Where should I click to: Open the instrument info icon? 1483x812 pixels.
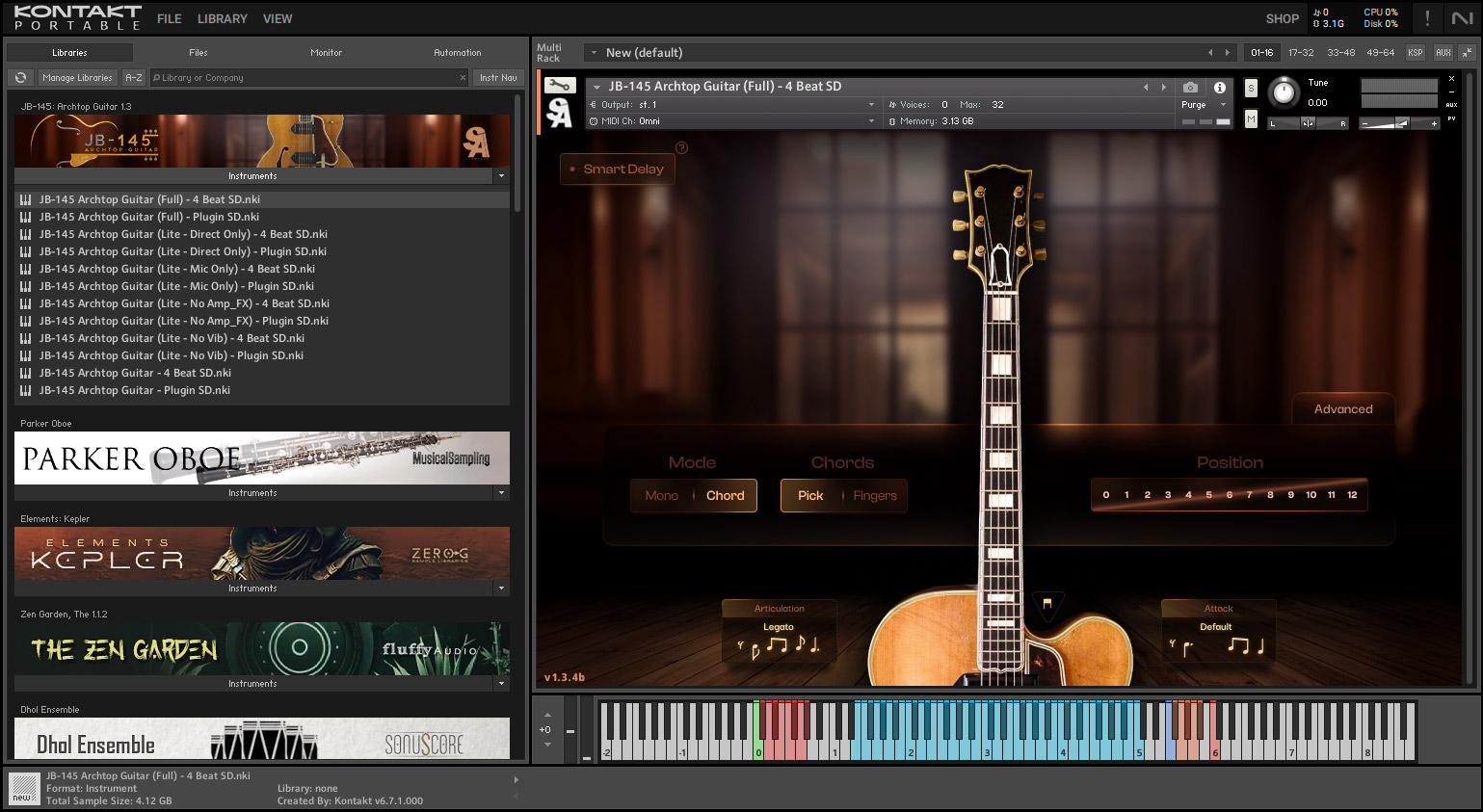(1219, 87)
